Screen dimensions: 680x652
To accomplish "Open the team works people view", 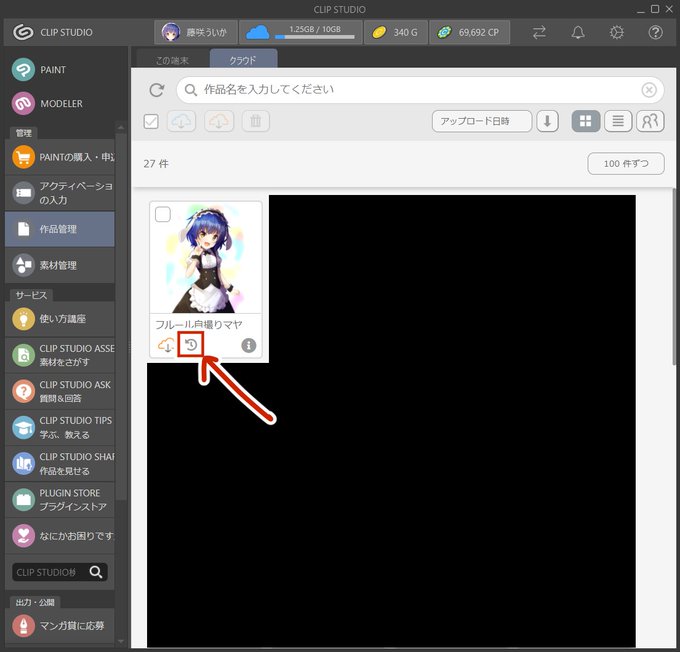I will [x=650, y=121].
